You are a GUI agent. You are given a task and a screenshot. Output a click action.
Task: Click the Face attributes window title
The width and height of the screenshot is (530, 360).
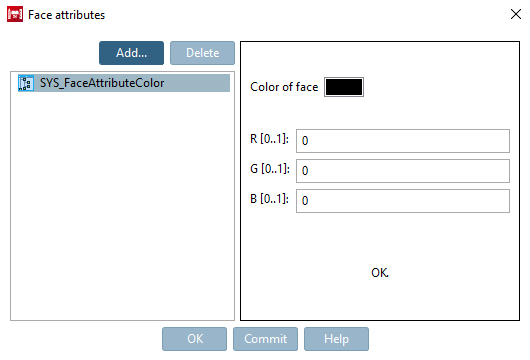[x=67, y=15]
